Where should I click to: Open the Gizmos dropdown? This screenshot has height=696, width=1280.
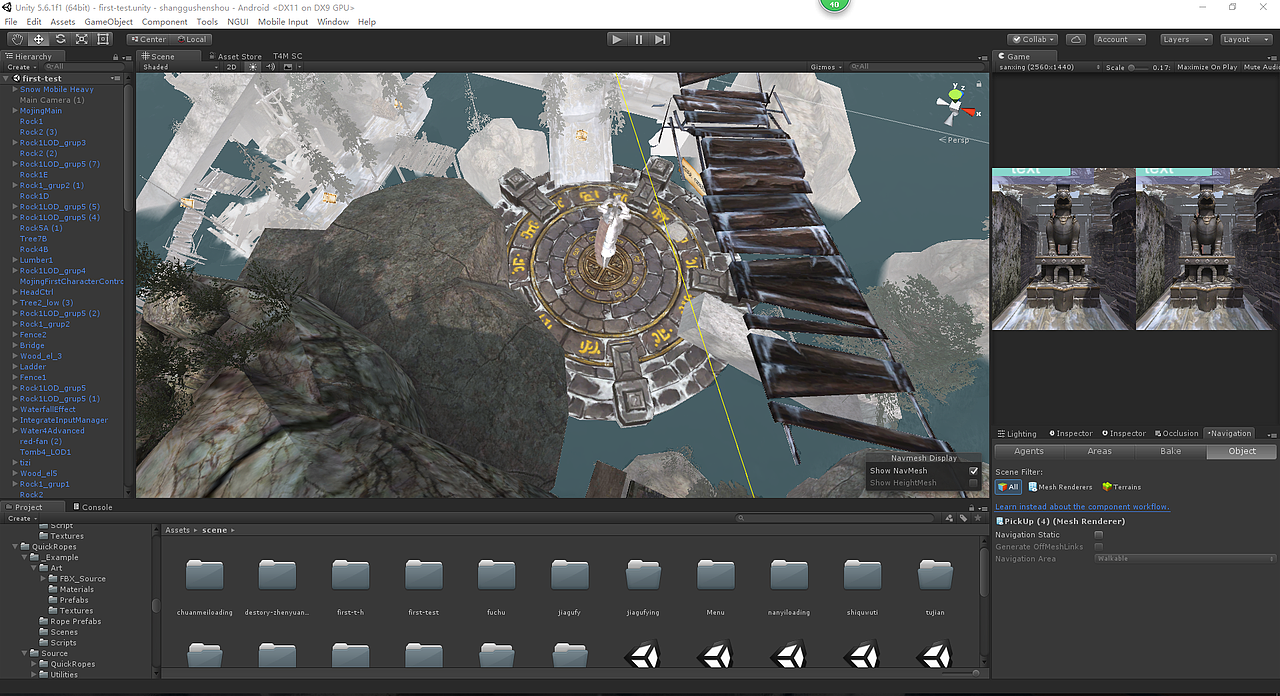click(826, 67)
